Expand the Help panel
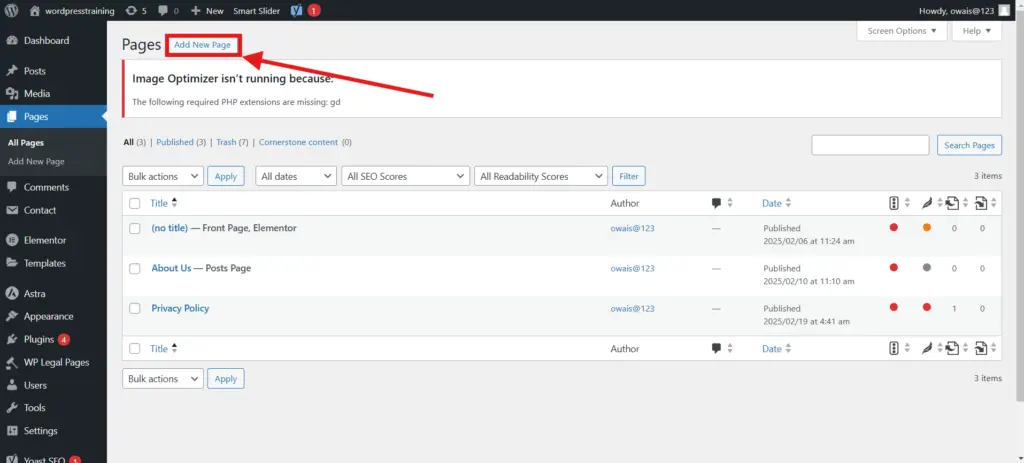The width and height of the screenshot is (1024, 463). click(x=976, y=31)
